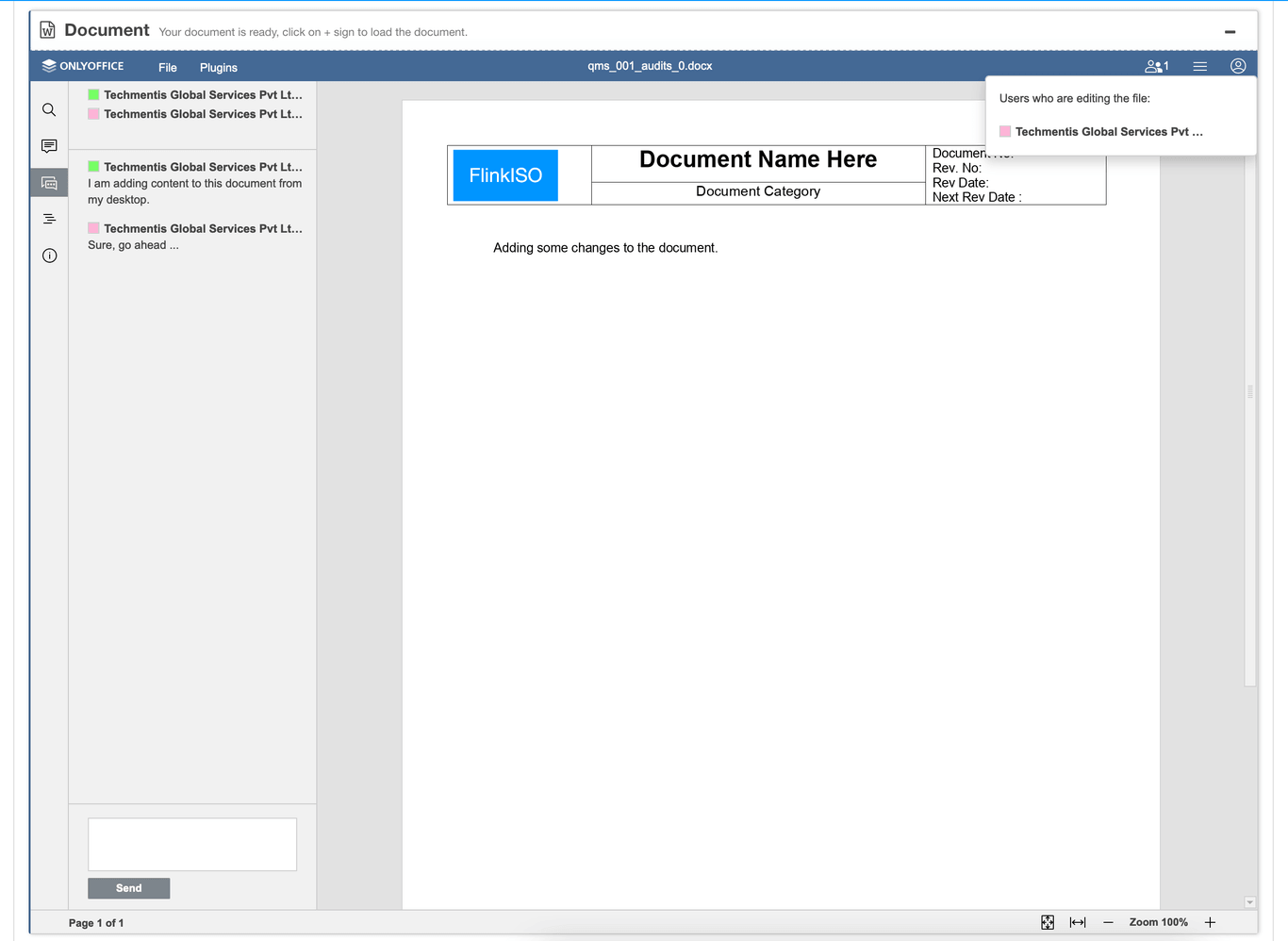Open the File menu
Viewport: 1288px width, 941px height.
(x=168, y=67)
